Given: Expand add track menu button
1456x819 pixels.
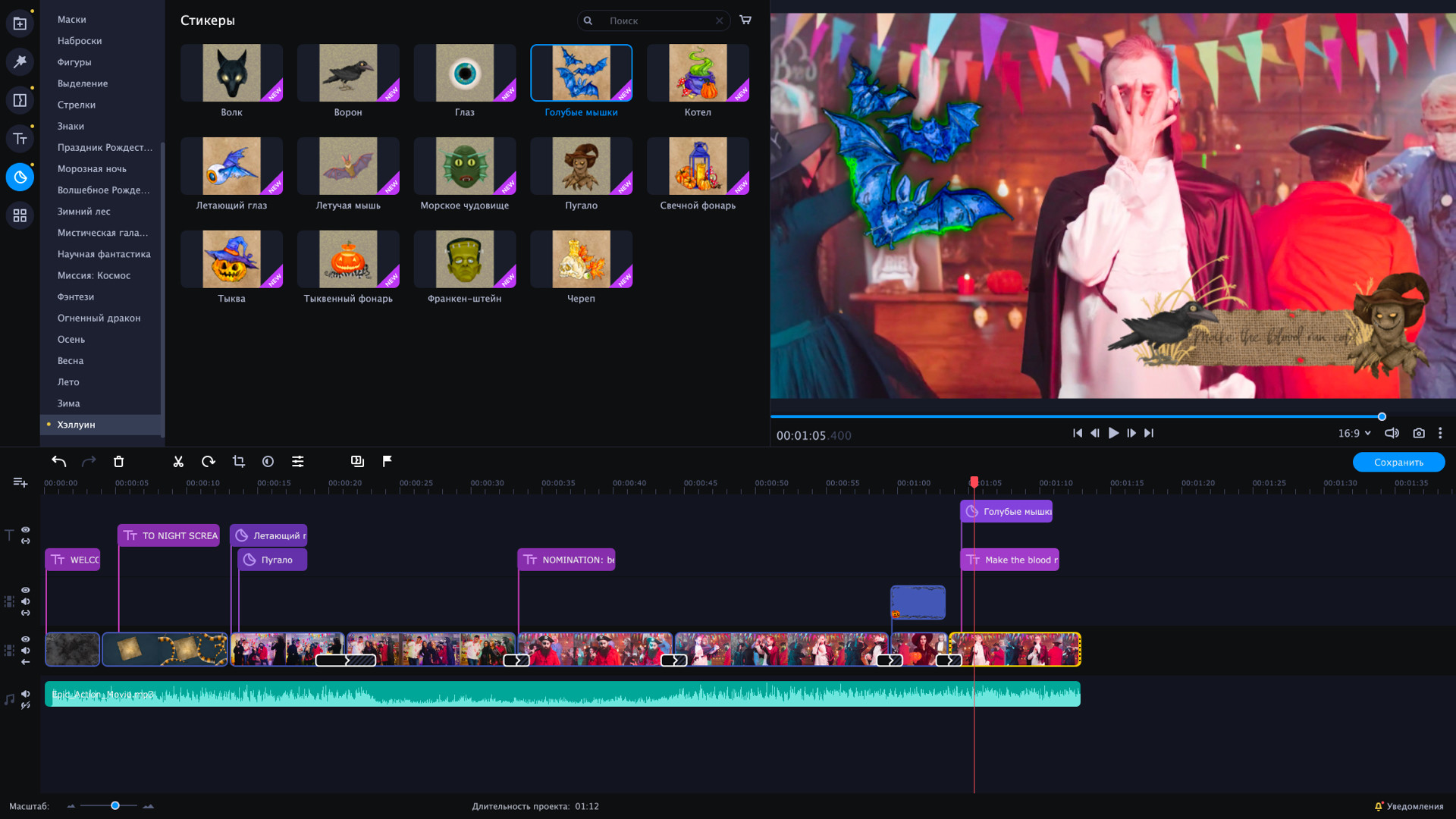Looking at the screenshot, I should (x=20, y=482).
